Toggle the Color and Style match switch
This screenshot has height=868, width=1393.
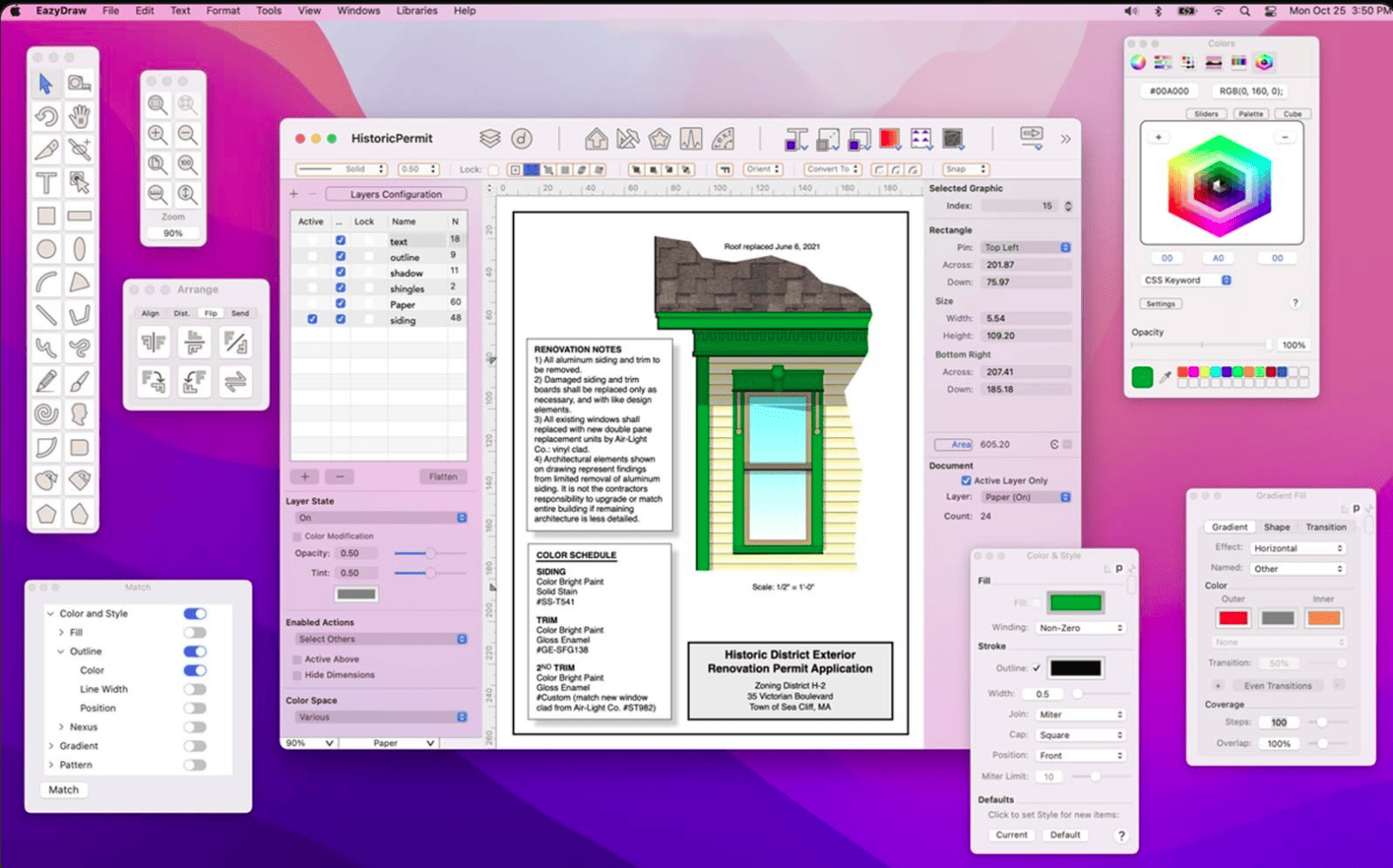point(194,614)
